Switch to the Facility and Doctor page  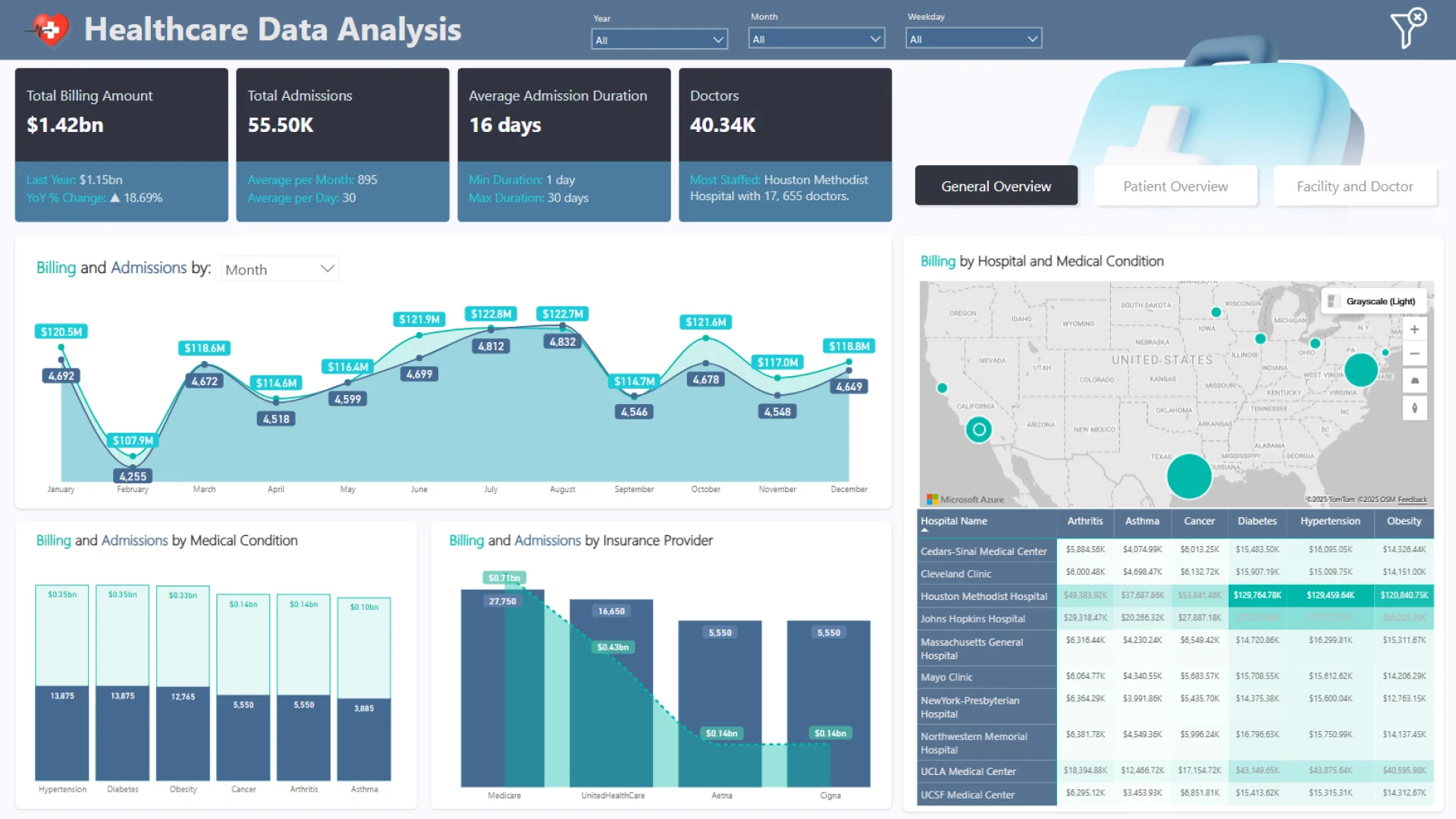pos(1354,187)
